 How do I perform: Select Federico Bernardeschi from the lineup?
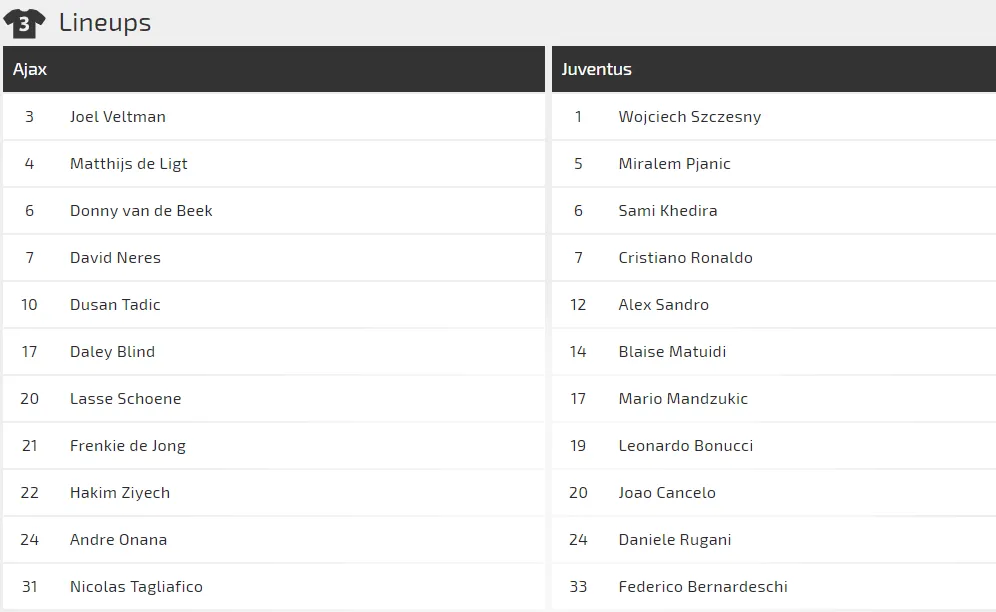(703, 587)
